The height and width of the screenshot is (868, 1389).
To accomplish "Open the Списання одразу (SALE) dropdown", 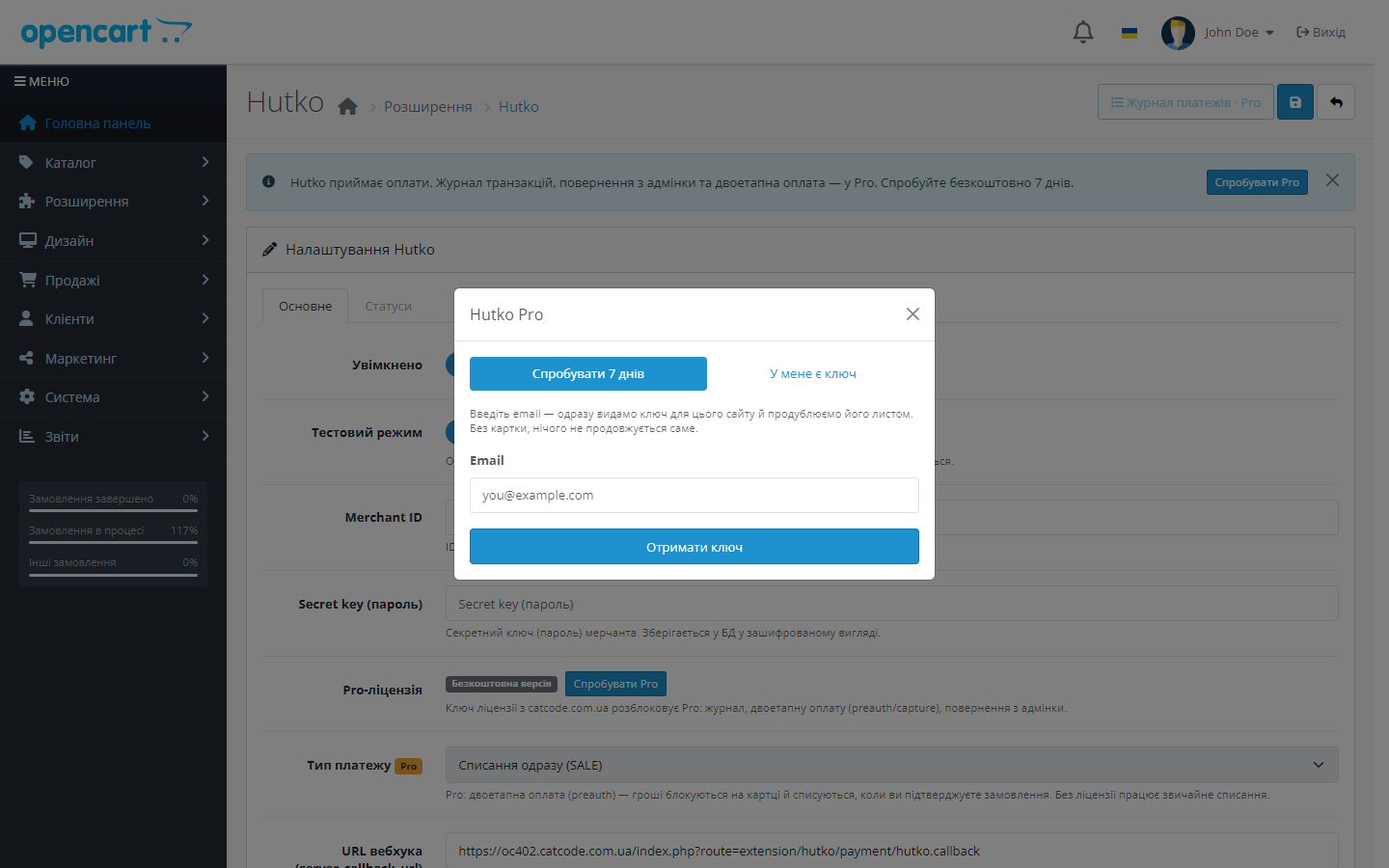I will 892,765.
